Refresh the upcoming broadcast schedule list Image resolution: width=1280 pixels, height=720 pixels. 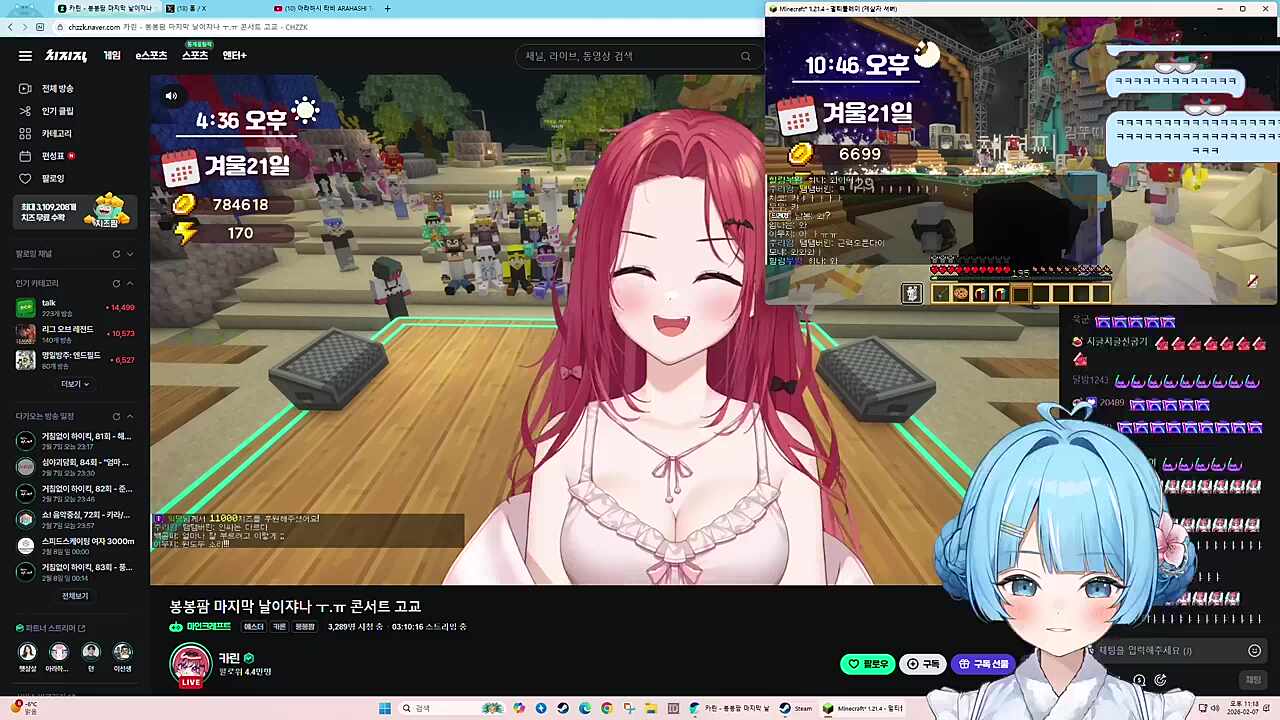116,416
